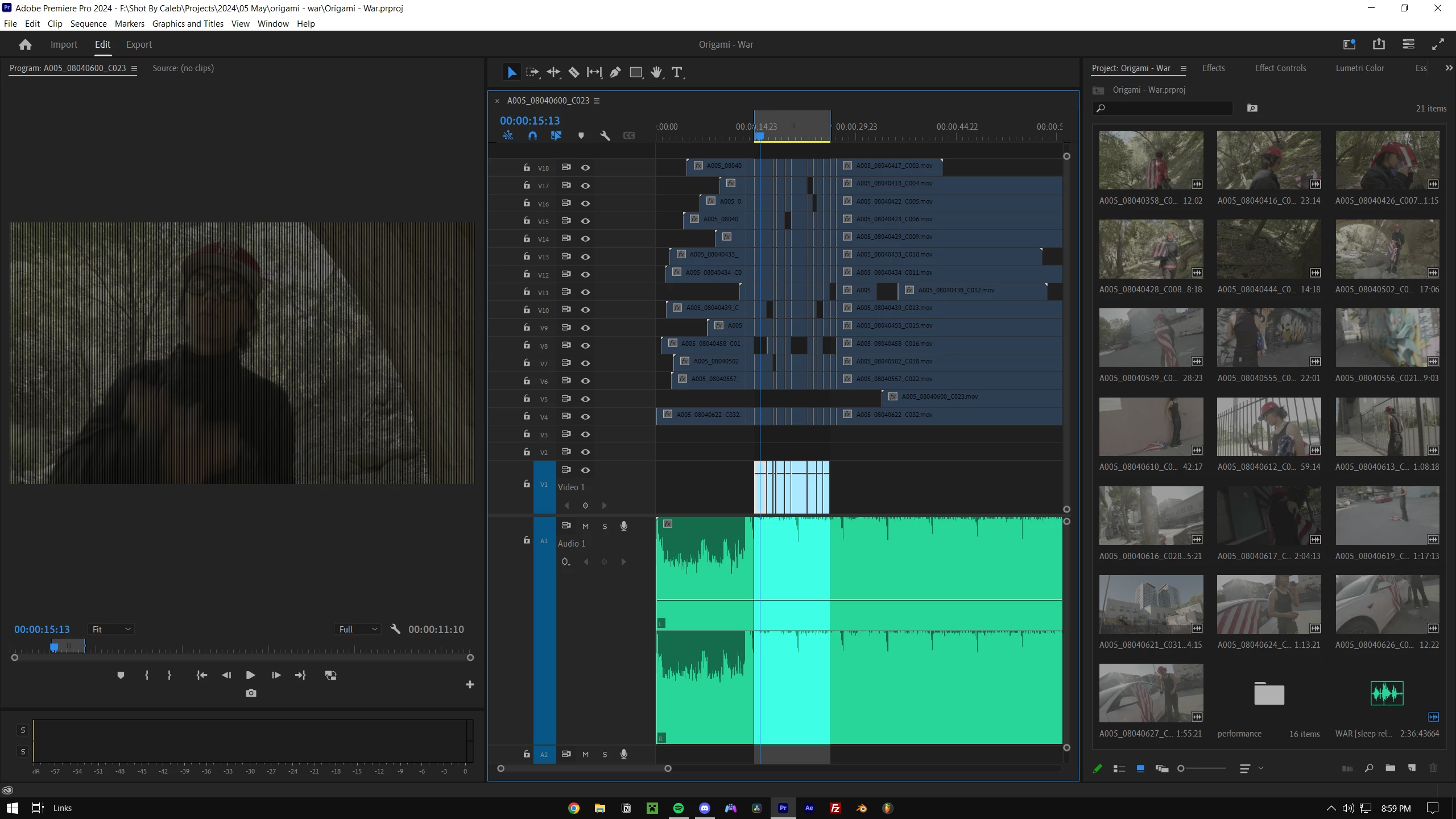Viewport: 1456px width, 819px height.
Task: Toggle timeline snapping magnet icon
Action: (532, 135)
